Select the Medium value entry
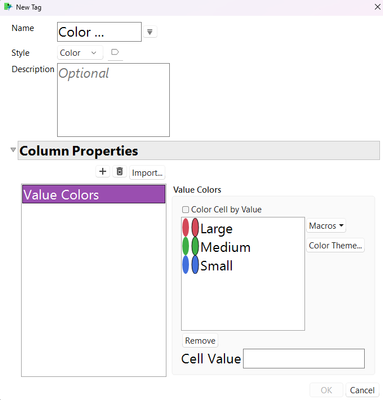 point(225,247)
